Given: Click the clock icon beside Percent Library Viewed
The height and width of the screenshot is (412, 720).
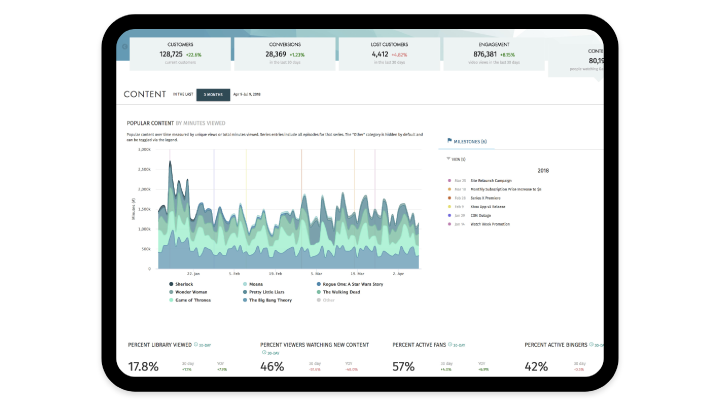Looking at the screenshot, I should [196, 344].
